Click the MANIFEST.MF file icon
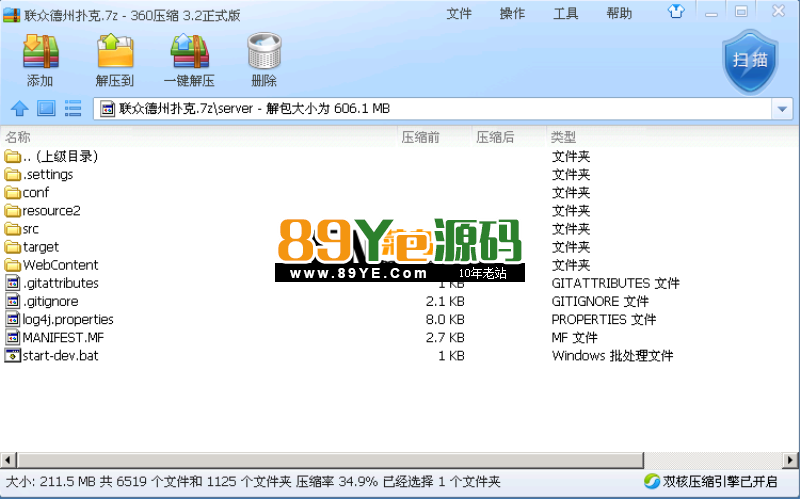 coord(12,338)
